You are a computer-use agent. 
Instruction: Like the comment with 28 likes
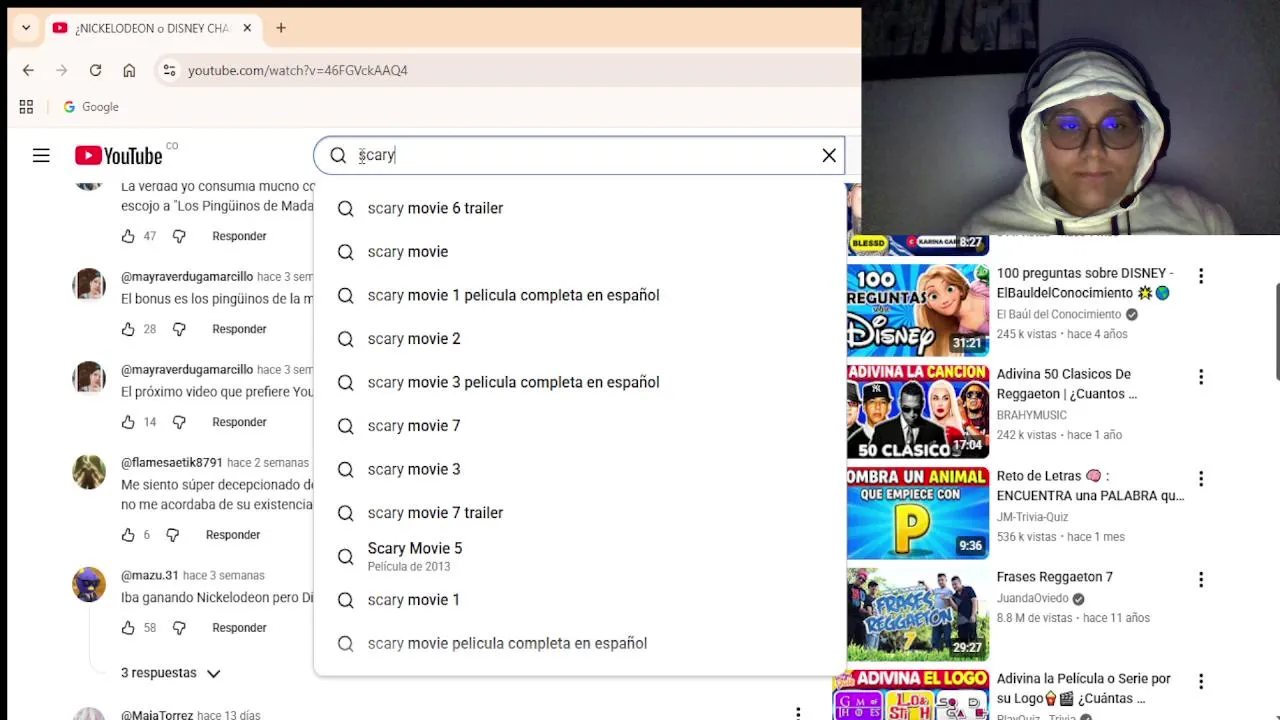point(128,329)
